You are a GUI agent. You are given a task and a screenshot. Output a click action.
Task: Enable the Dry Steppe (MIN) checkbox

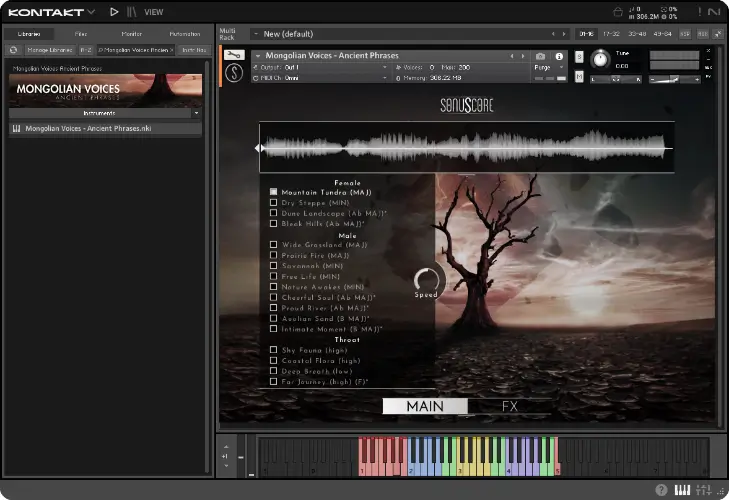pos(274,203)
